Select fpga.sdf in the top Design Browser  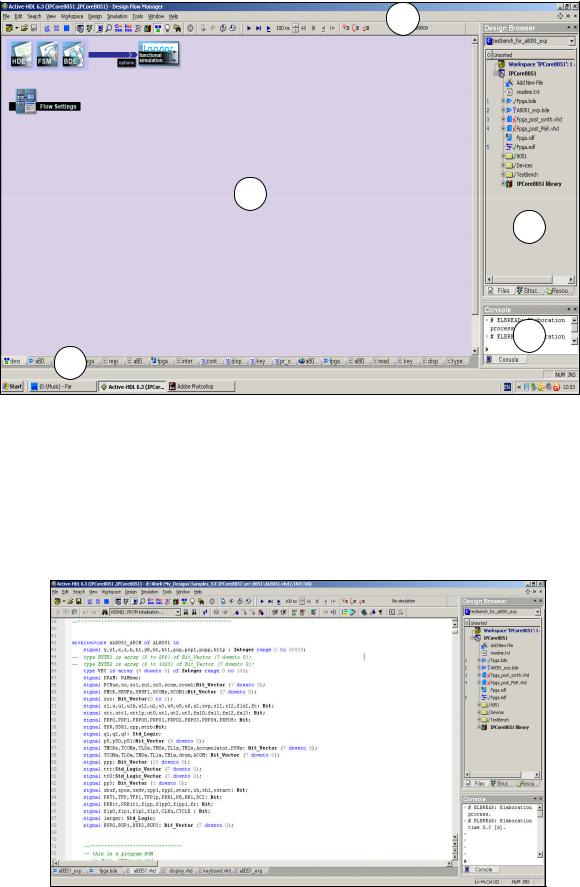tap(525, 137)
